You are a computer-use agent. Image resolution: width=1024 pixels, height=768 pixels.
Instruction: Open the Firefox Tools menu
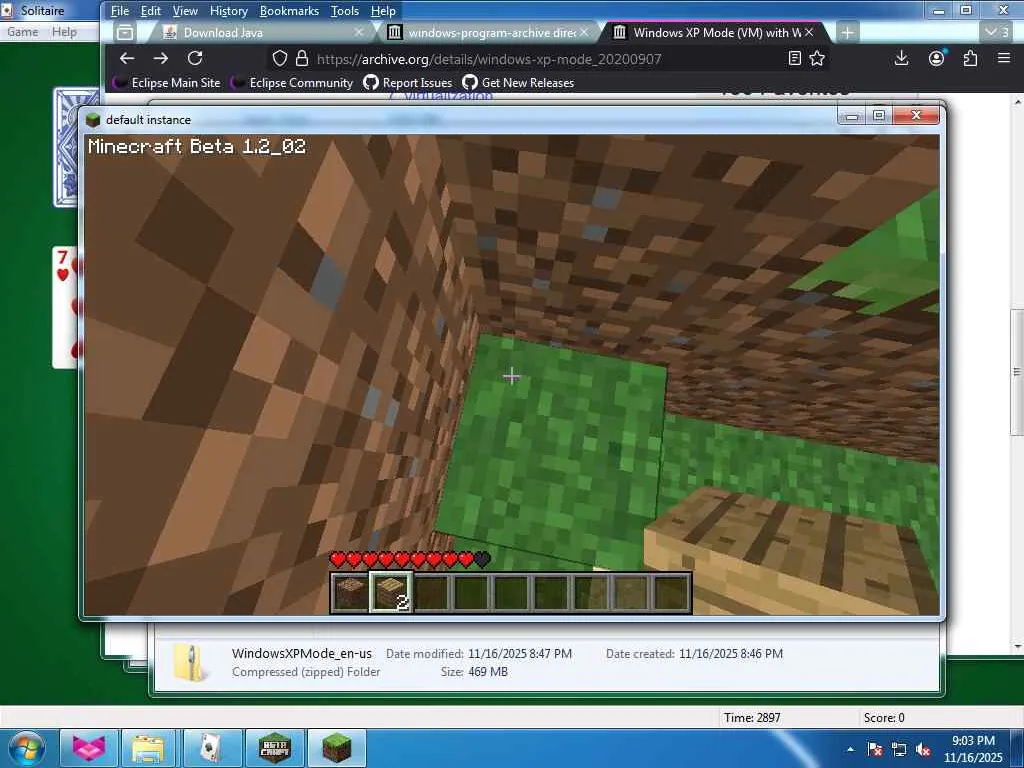tap(345, 11)
